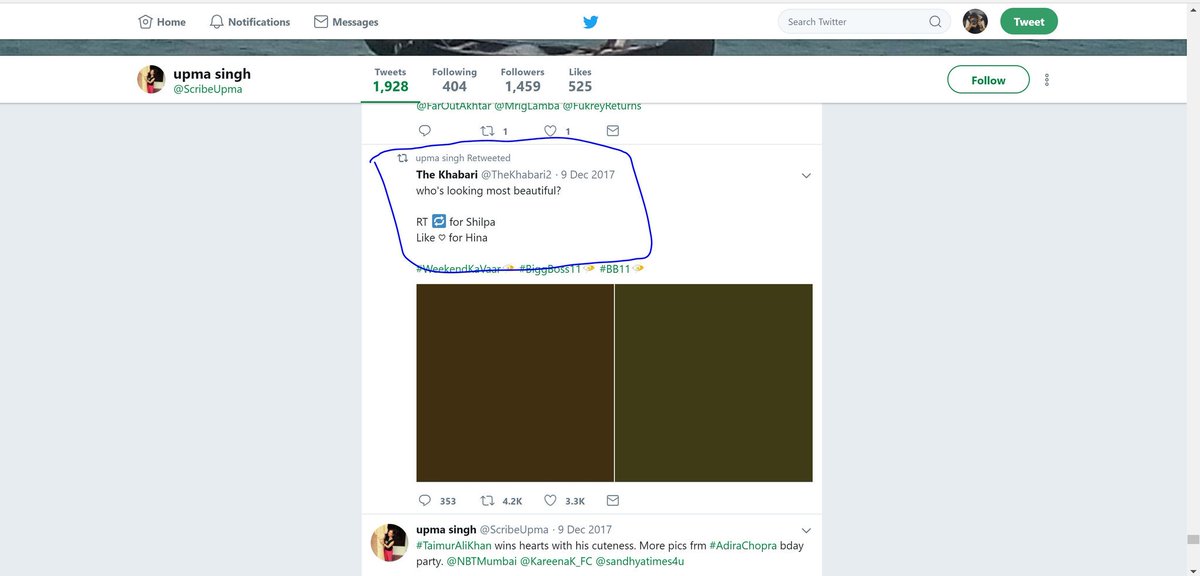
Task: Select the Following 404 tab
Action: tap(454, 80)
